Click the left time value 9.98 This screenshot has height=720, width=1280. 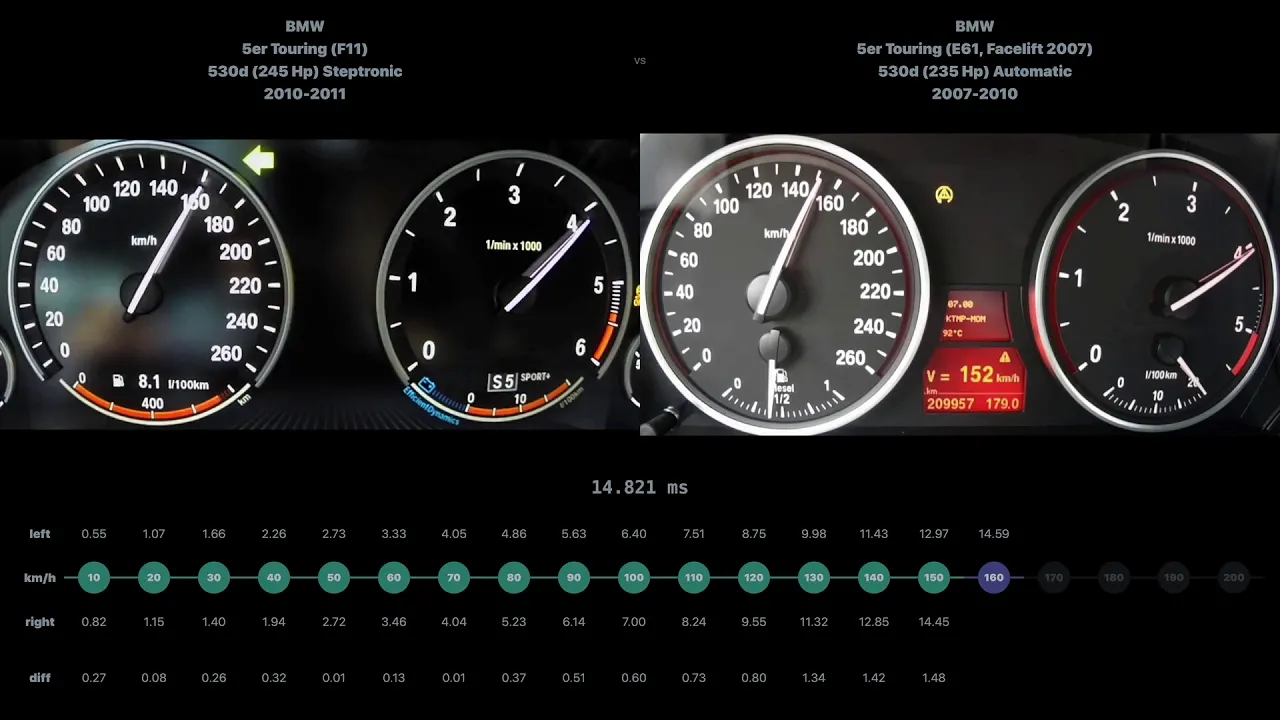814,534
